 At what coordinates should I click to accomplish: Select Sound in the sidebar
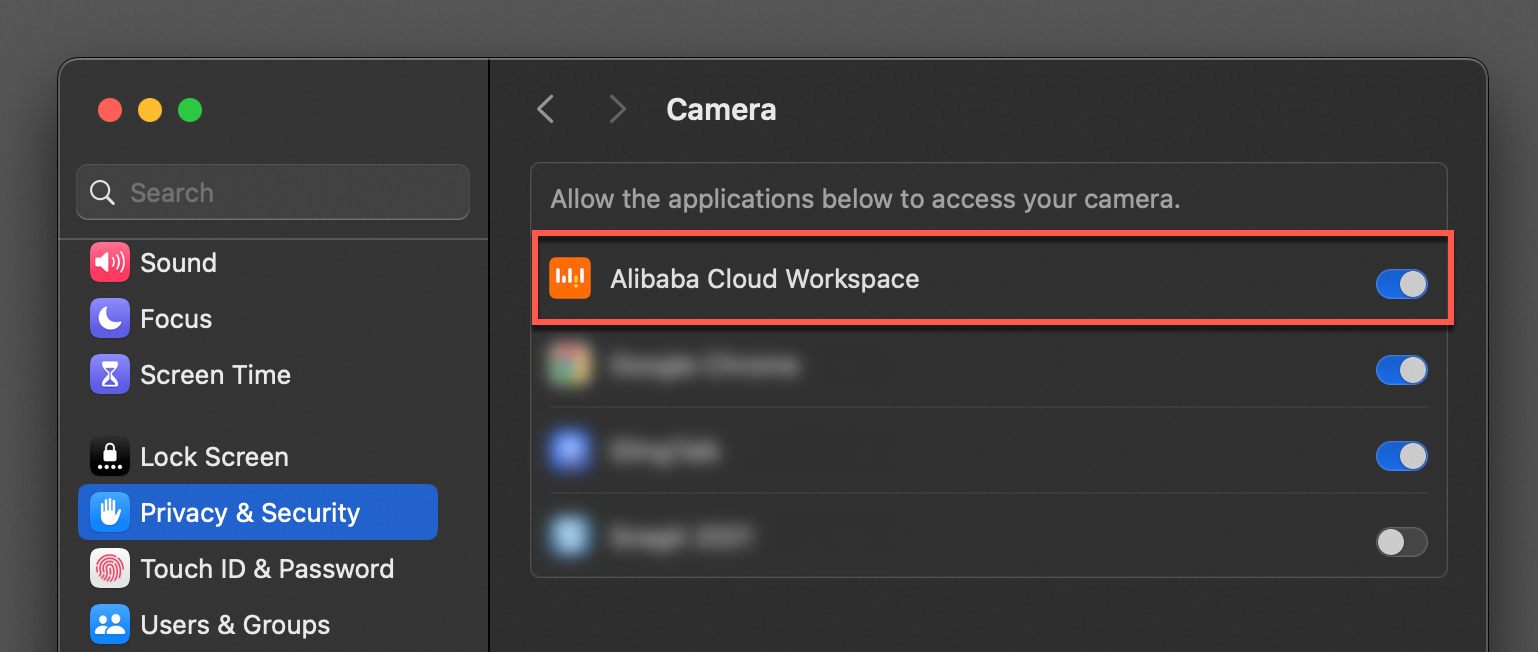178,262
